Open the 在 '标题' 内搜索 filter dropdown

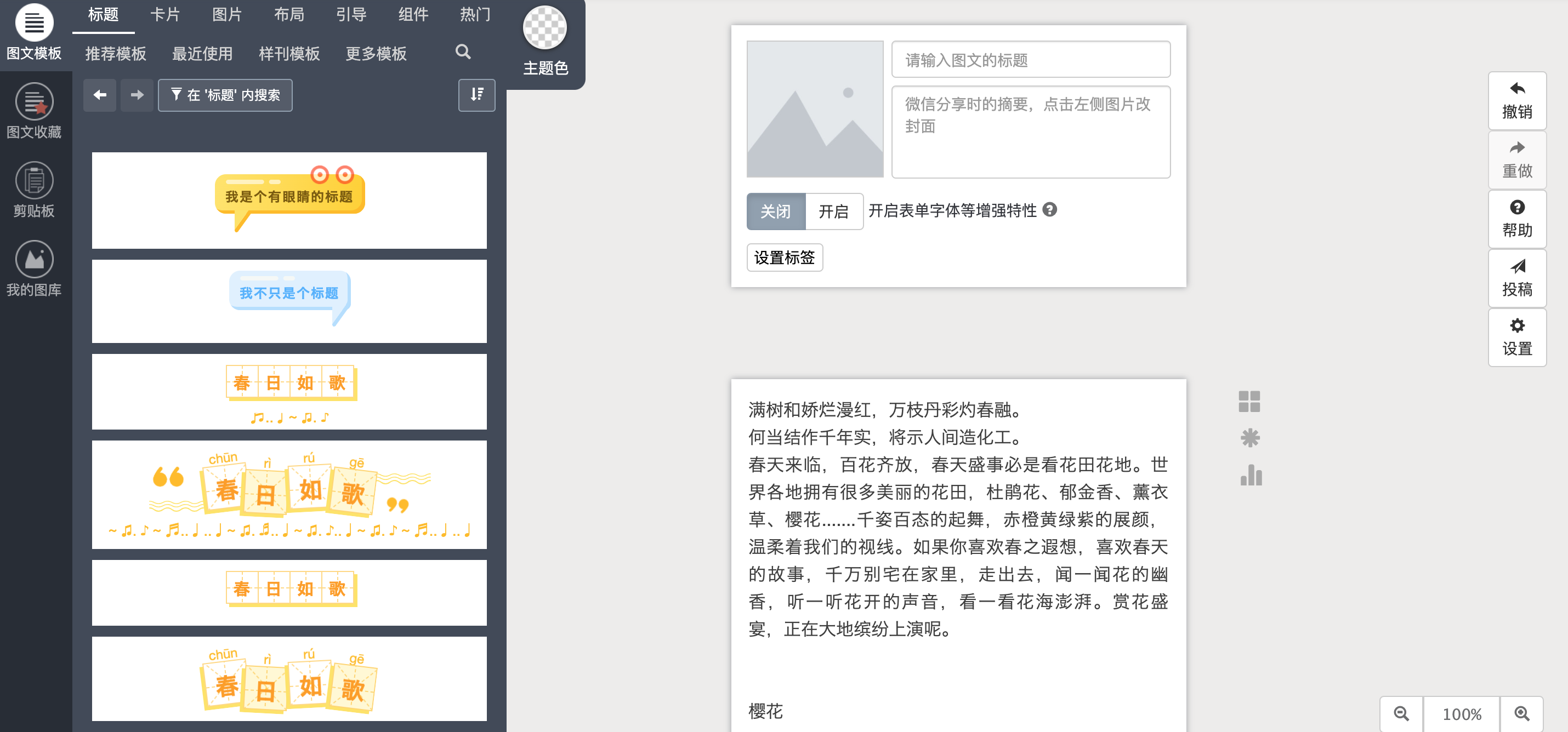tap(225, 95)
